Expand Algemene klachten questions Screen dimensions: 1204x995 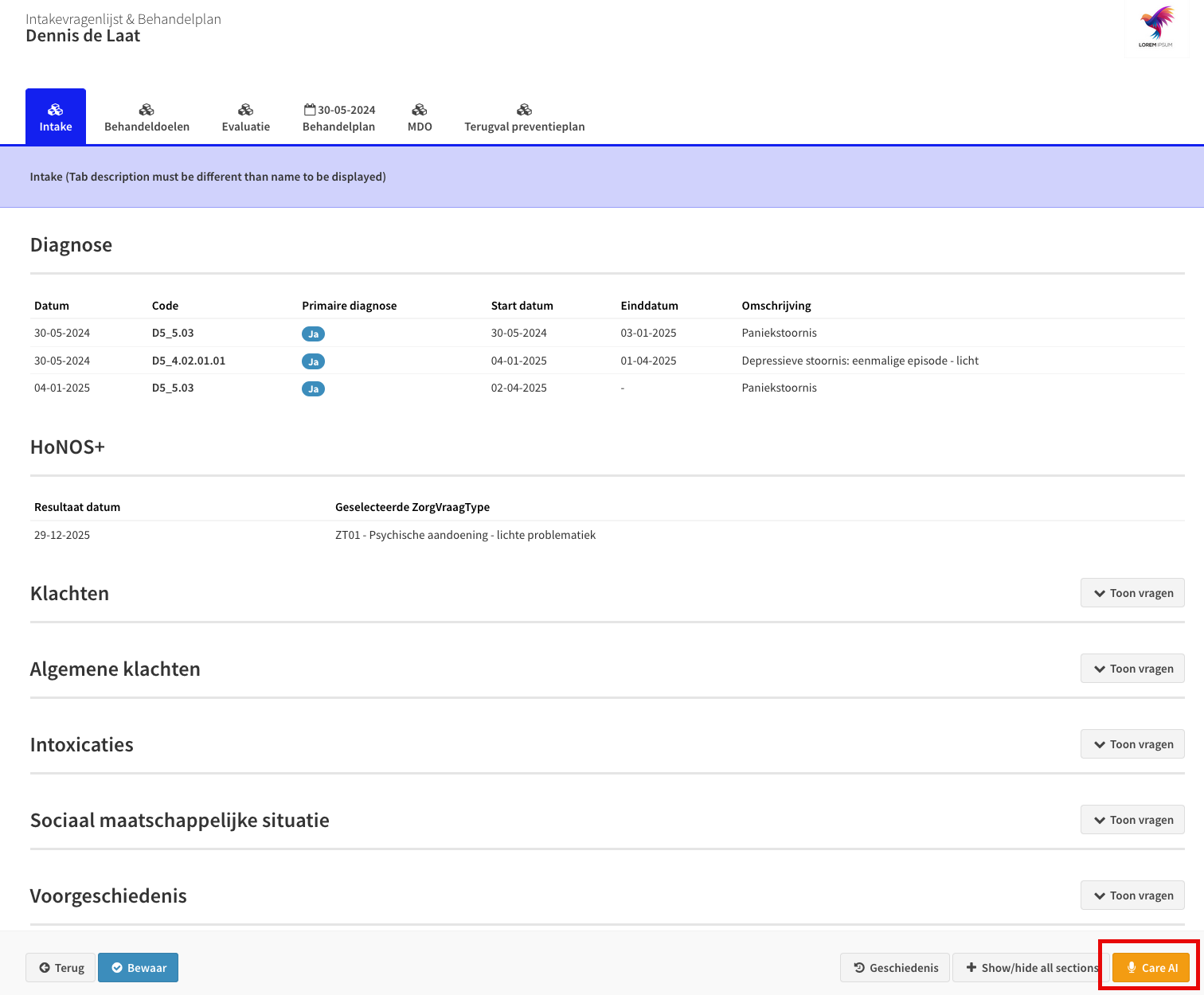tap(1132, 669)
